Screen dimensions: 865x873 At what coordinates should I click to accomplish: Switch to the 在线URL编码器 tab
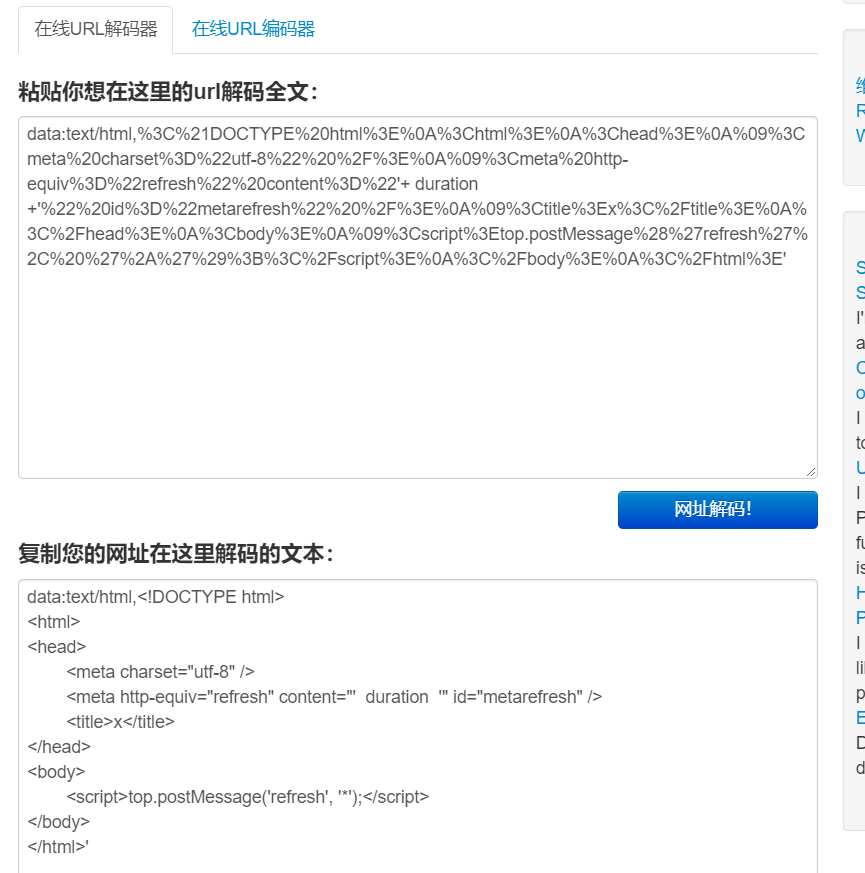click(x=253, y=29)
